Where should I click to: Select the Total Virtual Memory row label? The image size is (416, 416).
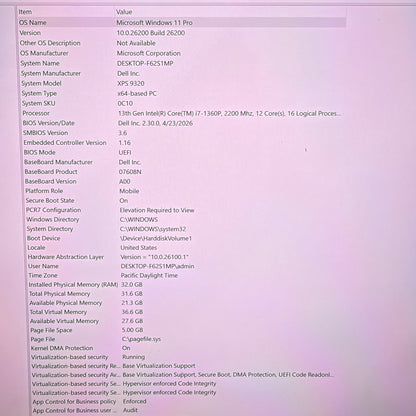58,312
